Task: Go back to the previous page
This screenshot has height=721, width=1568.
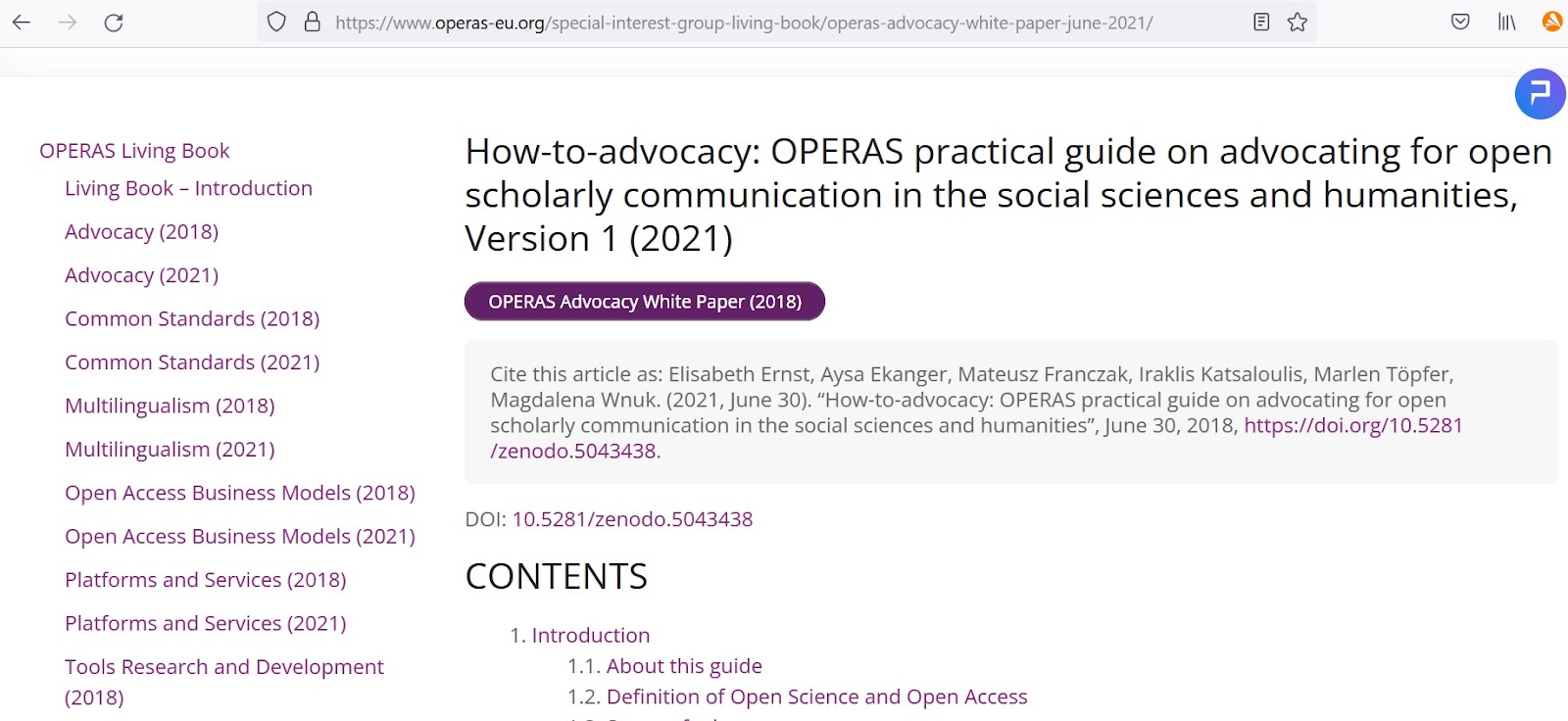Action: pos(22,23)
